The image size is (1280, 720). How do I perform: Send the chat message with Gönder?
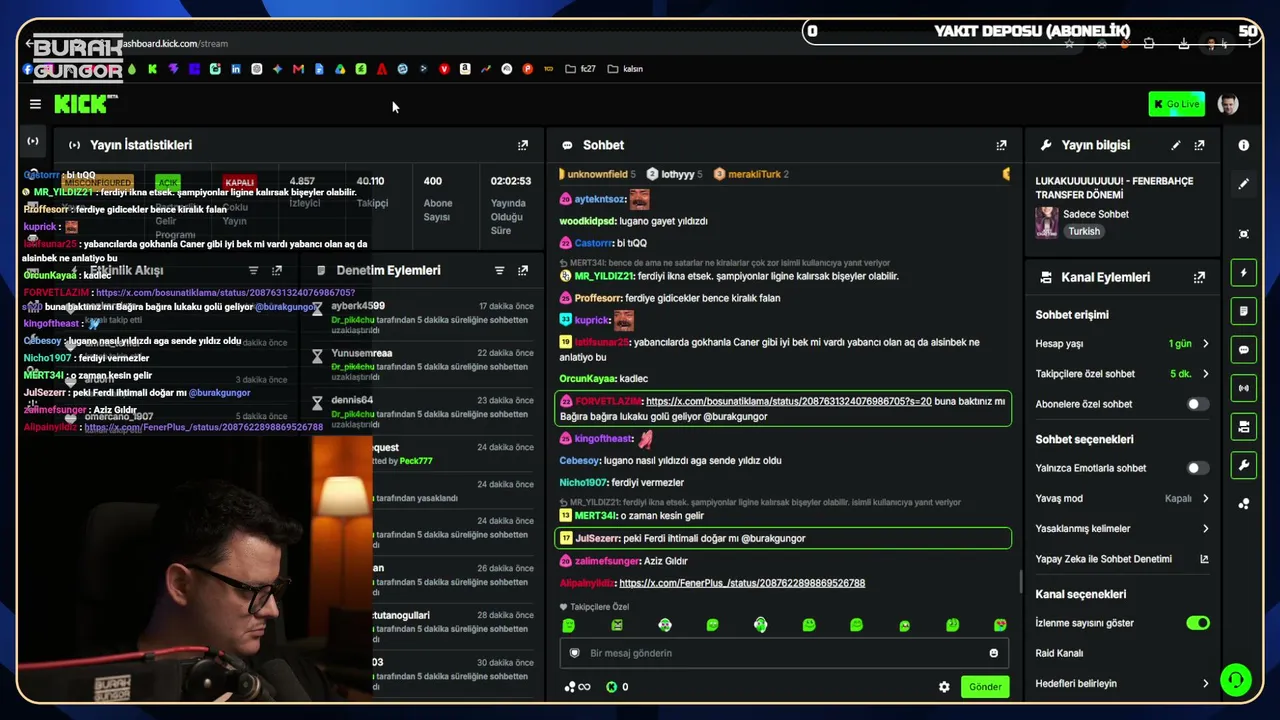(985, 687)
